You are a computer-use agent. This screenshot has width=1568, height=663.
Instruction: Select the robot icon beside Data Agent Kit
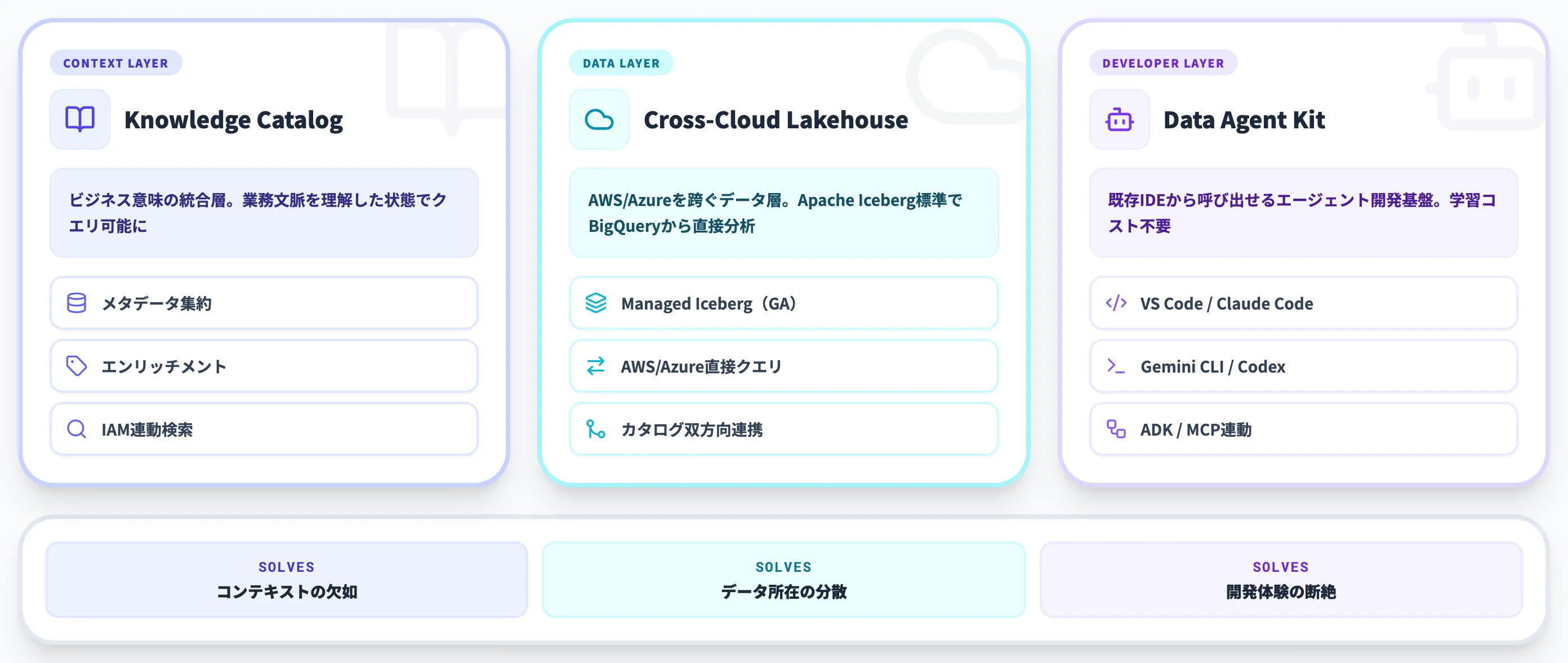pyautogui.click(x=1119, y=119)
